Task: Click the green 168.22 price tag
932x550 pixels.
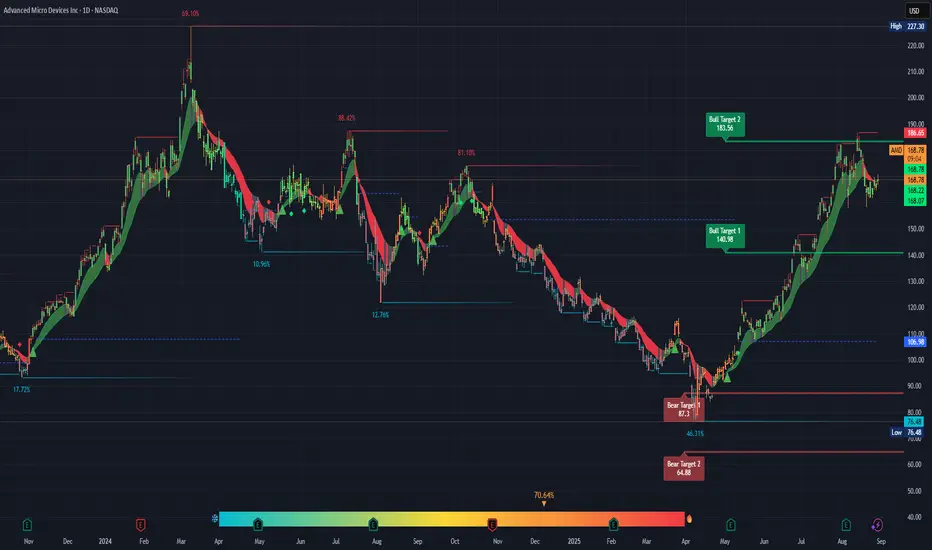Action: 915,191
